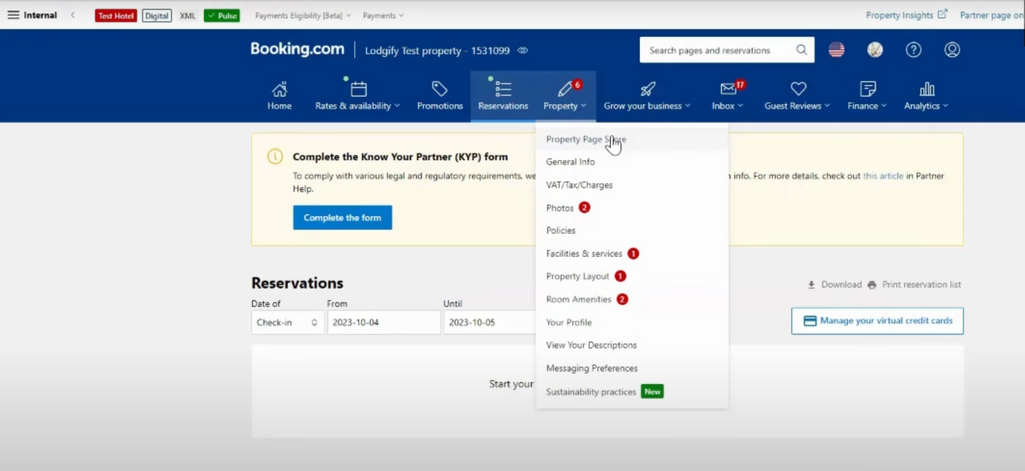Click the round avatar icon beside flag

point(875,50)
